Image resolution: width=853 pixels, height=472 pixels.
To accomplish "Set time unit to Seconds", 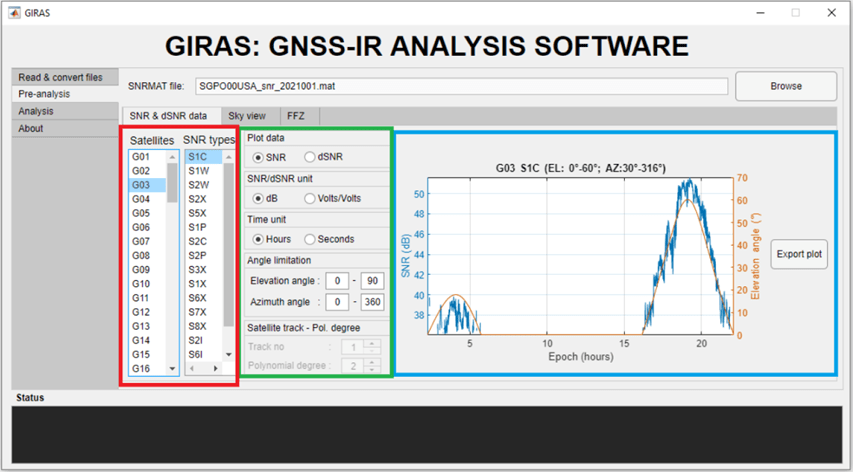I will click(x=309, y=239).
